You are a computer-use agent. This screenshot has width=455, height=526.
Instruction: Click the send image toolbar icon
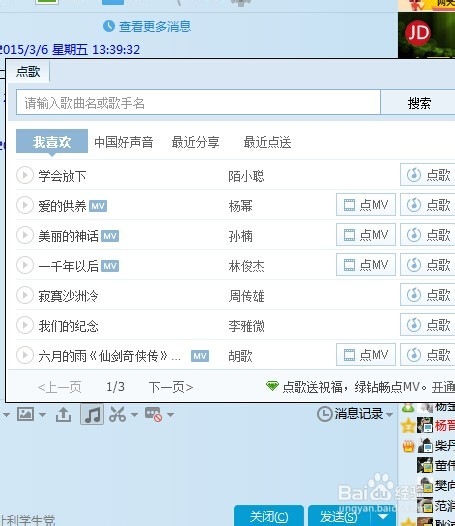tap(26, 414)
